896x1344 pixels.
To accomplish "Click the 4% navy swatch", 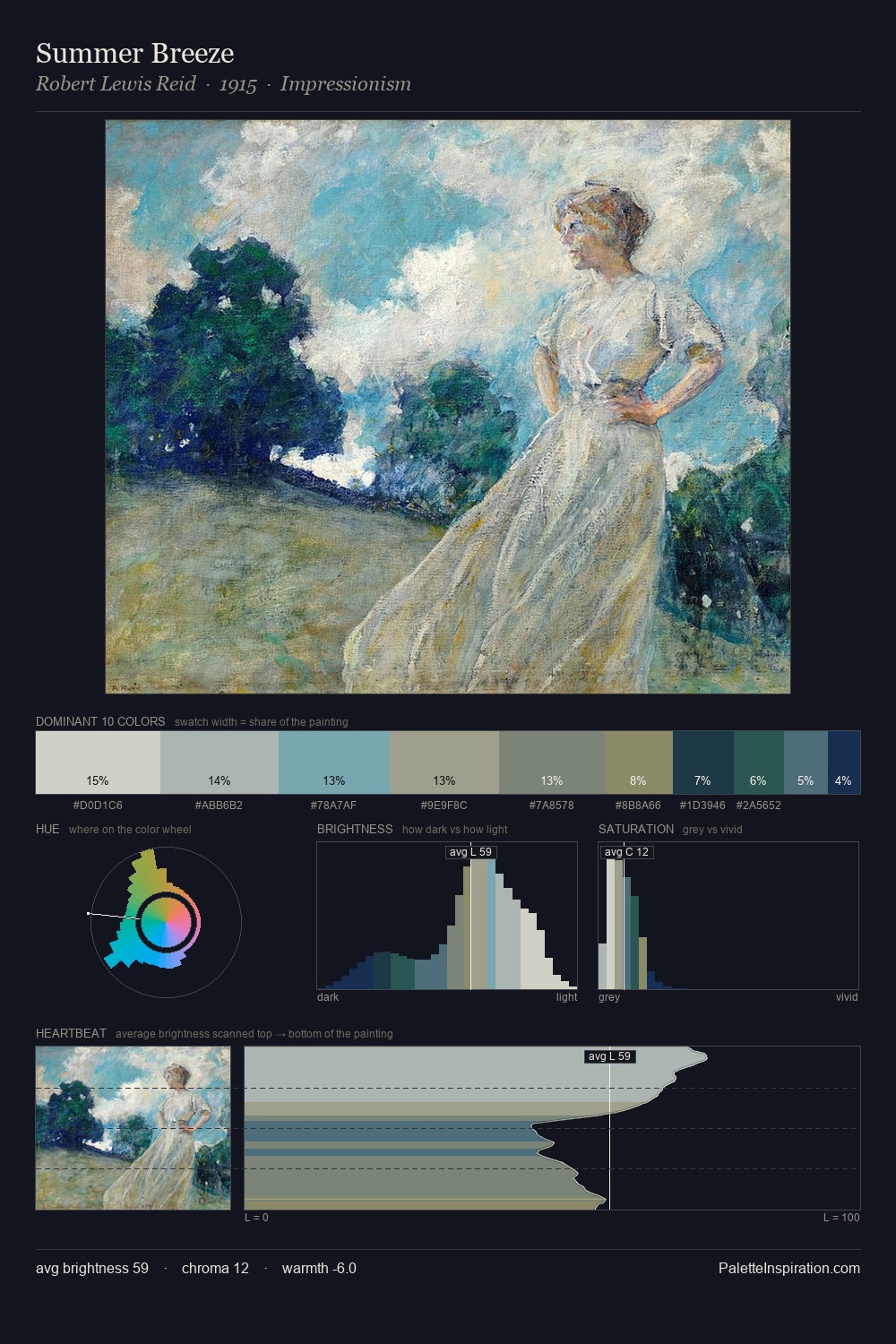I will point(844,762).
